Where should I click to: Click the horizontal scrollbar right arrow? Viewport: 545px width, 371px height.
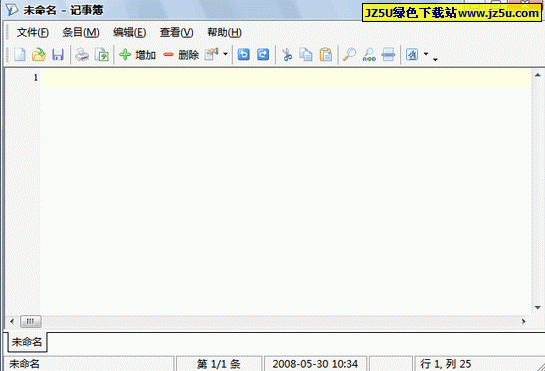pyautogui.click(x=523, y=321)
